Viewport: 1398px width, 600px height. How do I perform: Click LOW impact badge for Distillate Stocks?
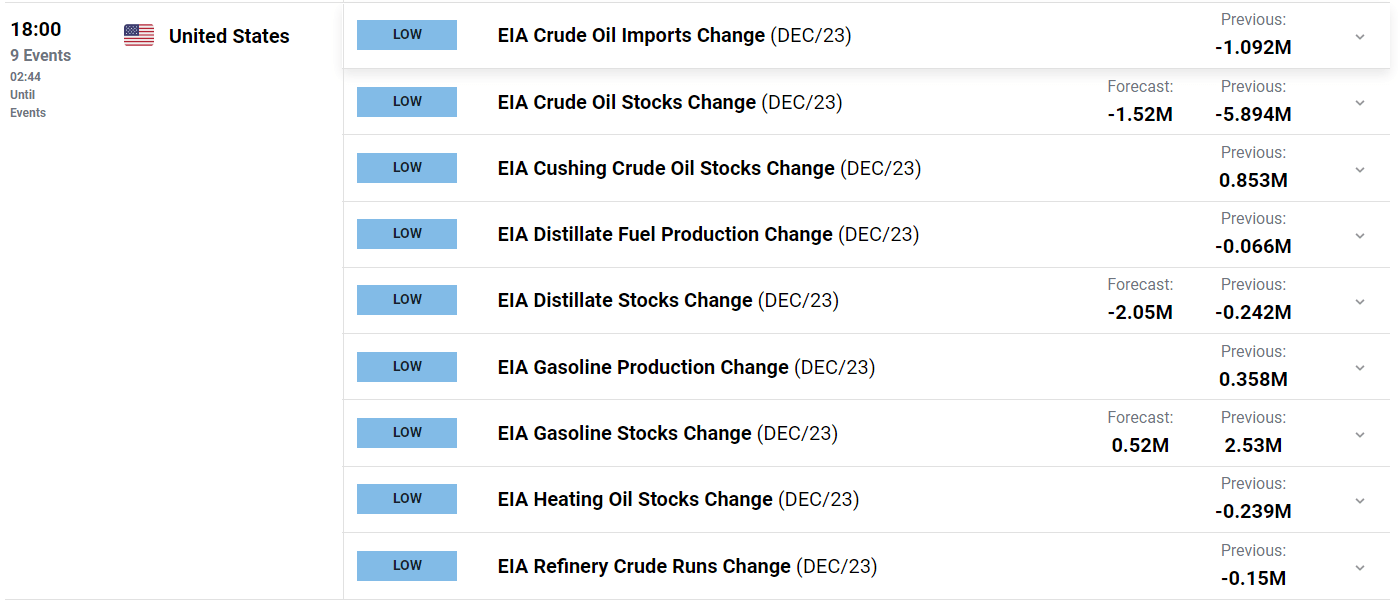(x=407, y=300)
